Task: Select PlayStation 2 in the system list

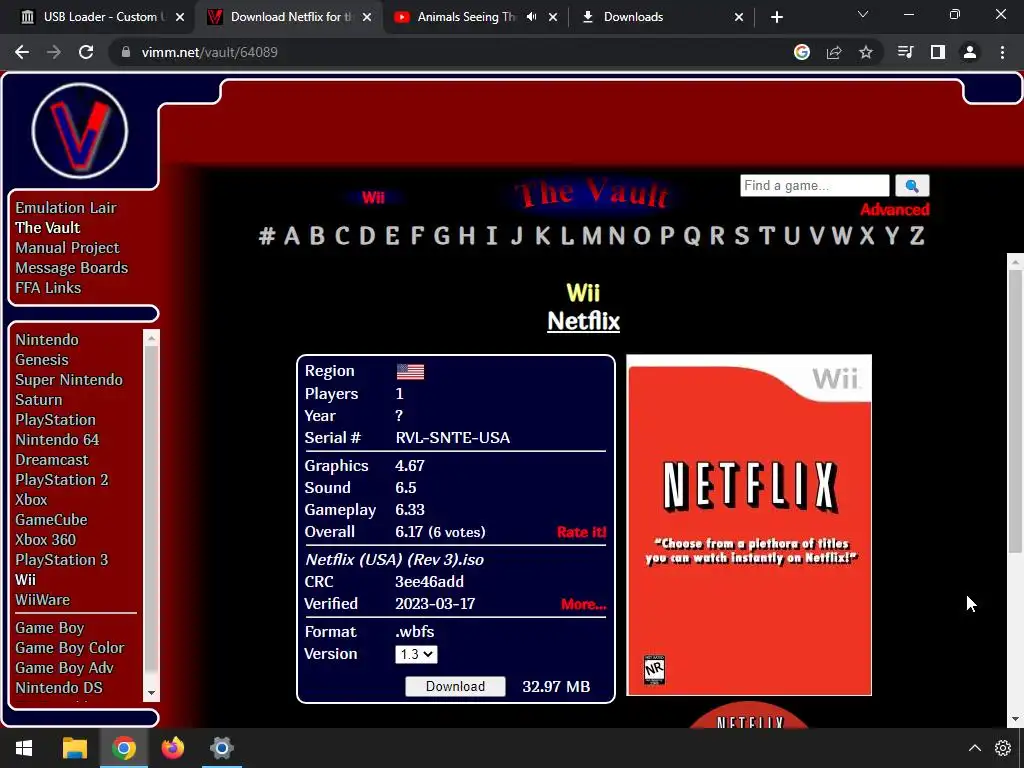Action: 62,480
